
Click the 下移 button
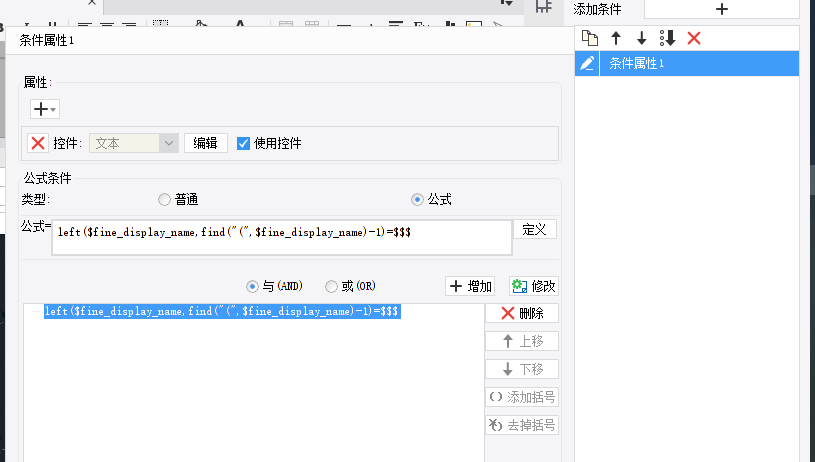[522, 369]
